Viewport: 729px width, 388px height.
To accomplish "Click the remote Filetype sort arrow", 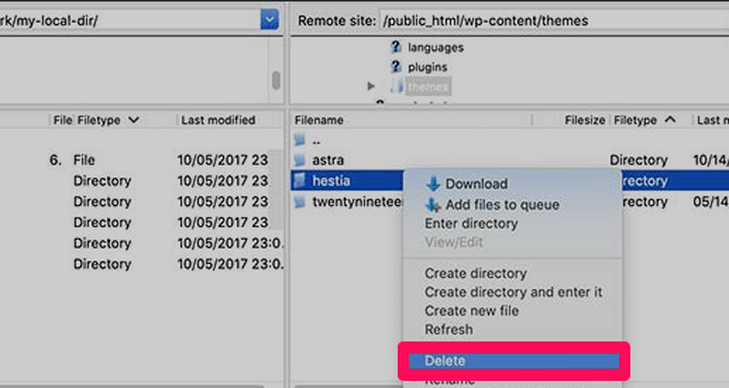I will click(670, 120).
